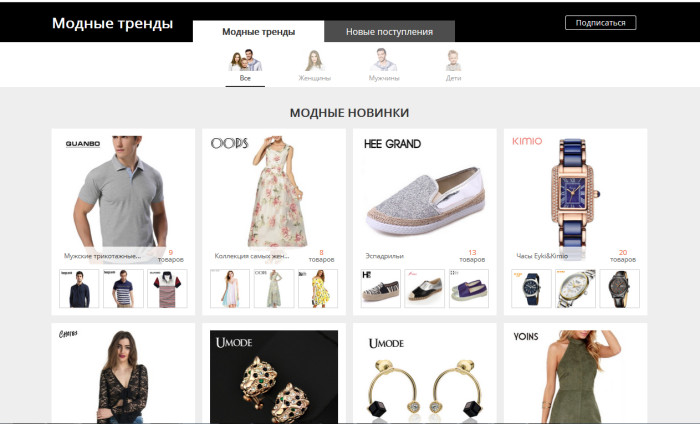
Task: Click the МОДНЫЕ НОВИНКИ heading
Action: 350,112
